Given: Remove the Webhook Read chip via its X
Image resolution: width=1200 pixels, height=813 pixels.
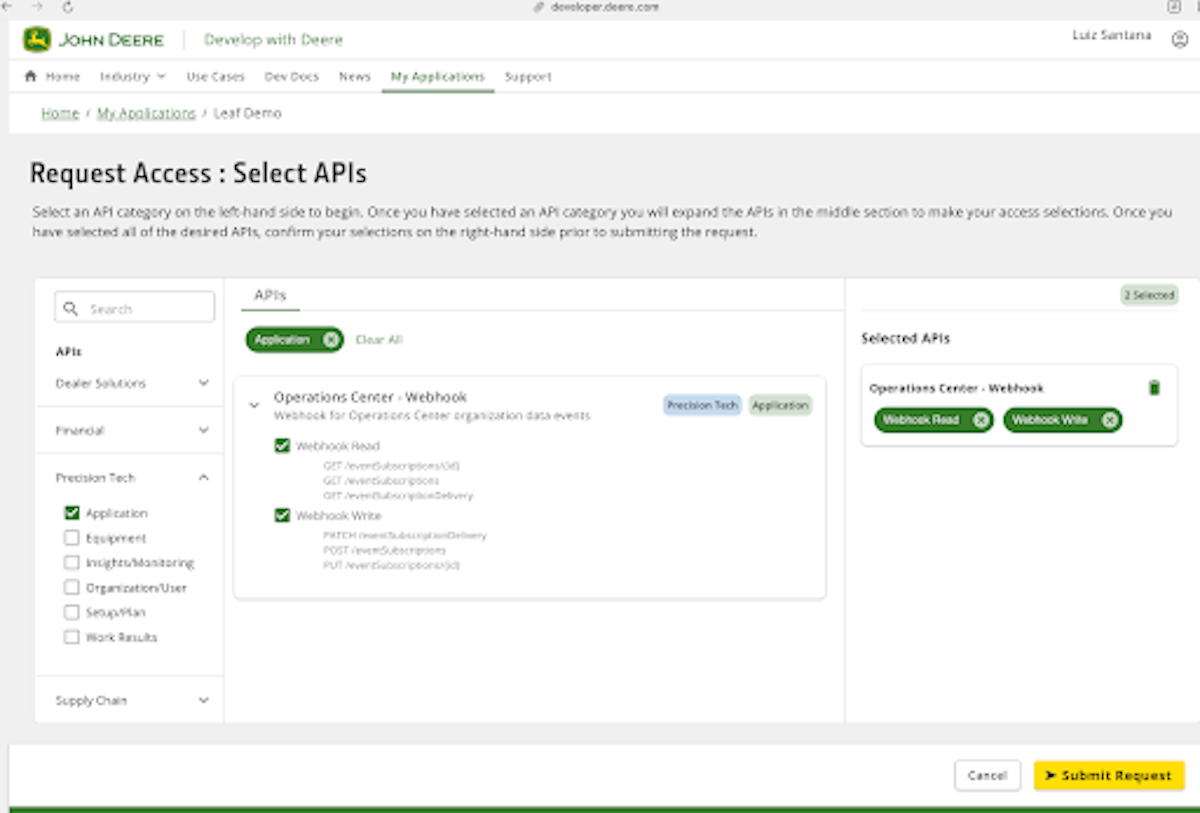Looking at the screenshot, I should tap(981, 420).
